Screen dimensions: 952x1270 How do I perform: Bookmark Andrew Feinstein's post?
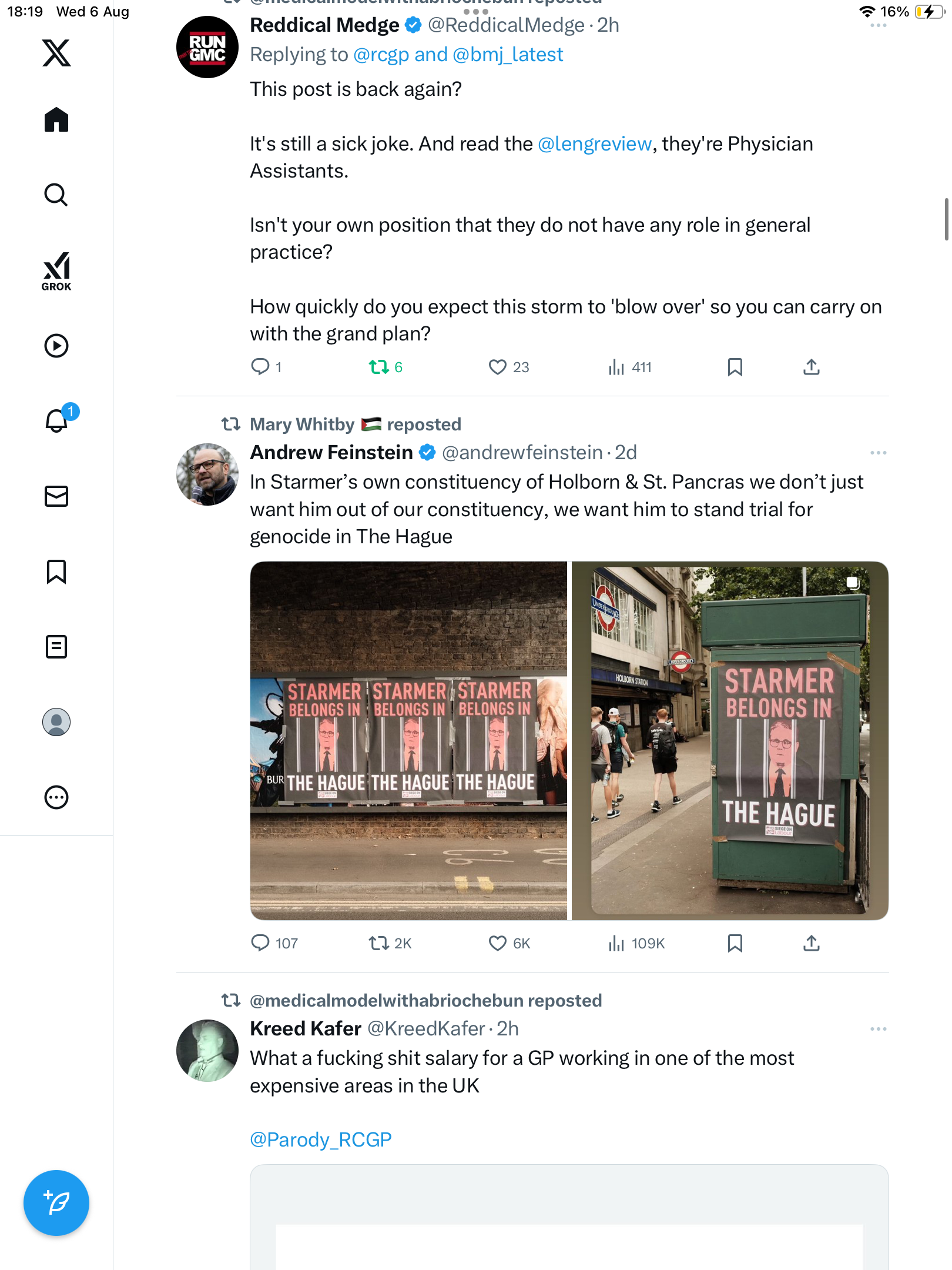tap(735, 944)
